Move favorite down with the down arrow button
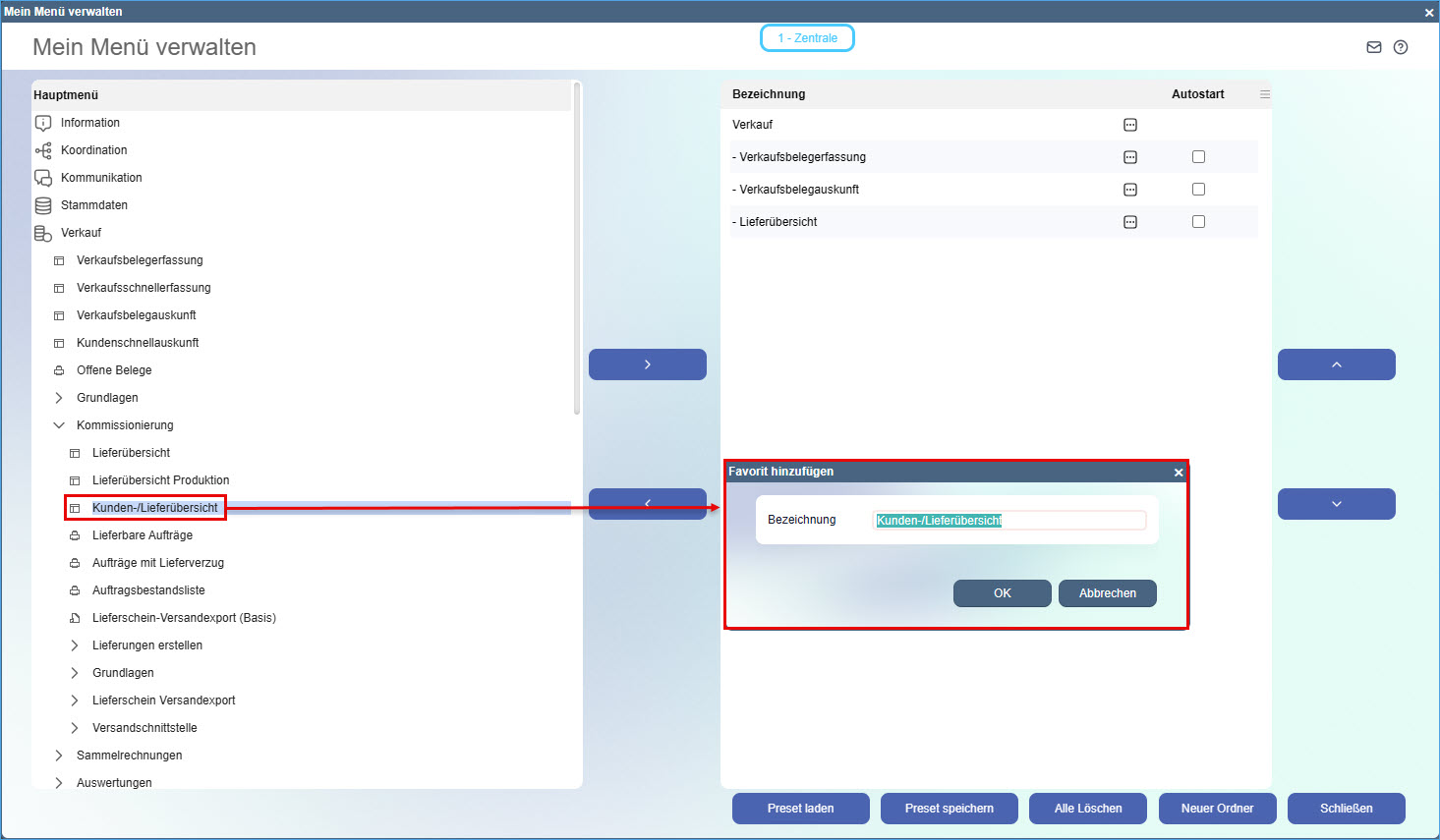This screenshot has width=1440, height=840. click(x=1337, y=504)
